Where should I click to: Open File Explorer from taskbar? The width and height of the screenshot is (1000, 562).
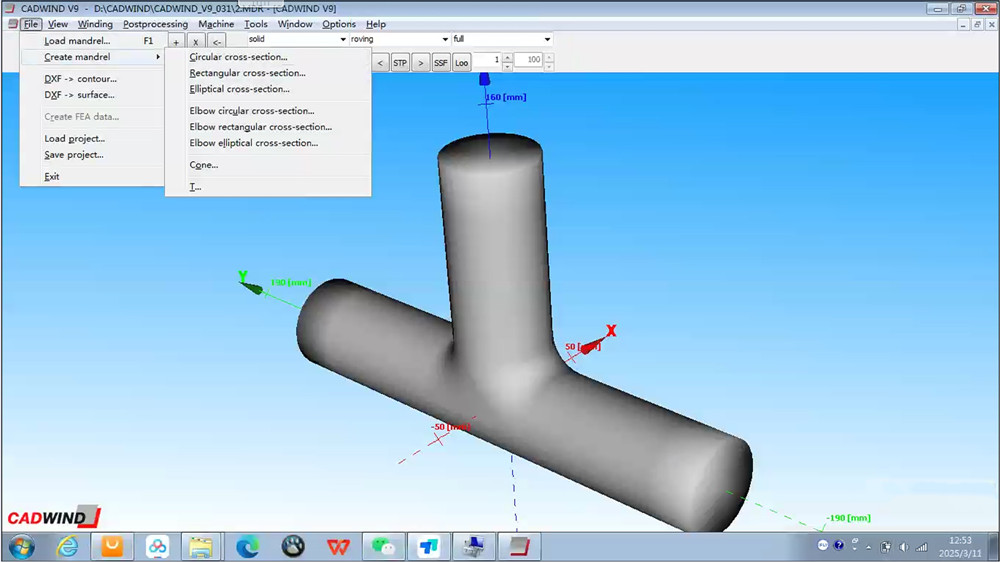pos(201,547)
